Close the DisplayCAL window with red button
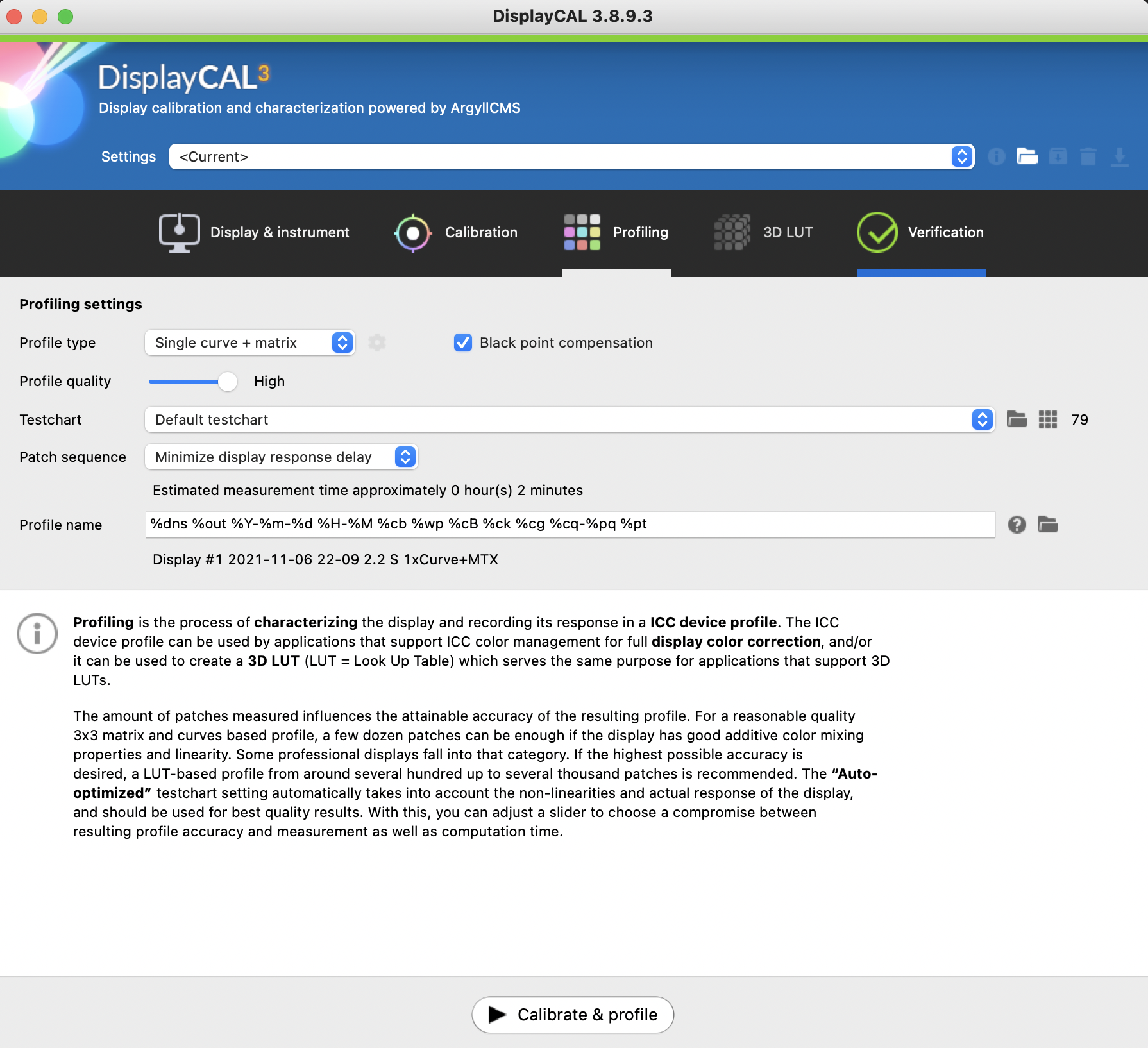The image size is (1148, 1048). 14,16
